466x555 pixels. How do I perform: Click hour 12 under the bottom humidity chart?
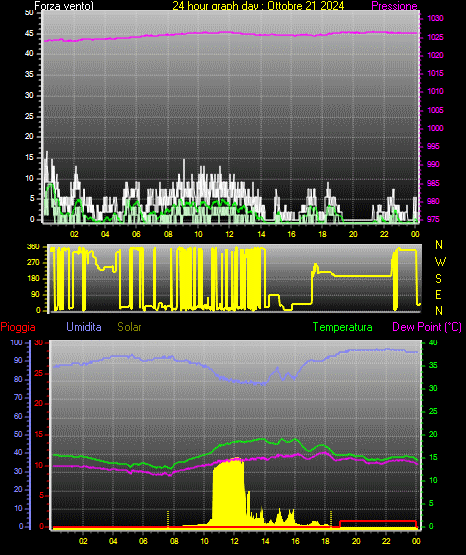[x=234, y=541]
